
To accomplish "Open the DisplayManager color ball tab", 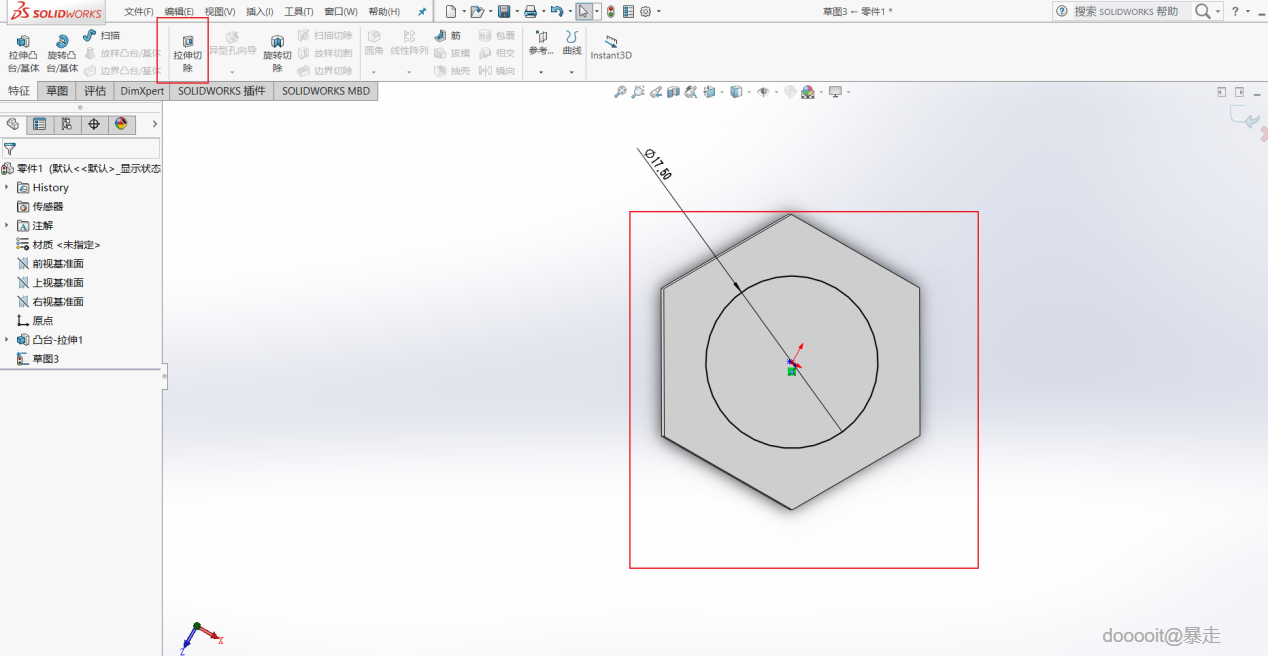I will click(121, 124).
